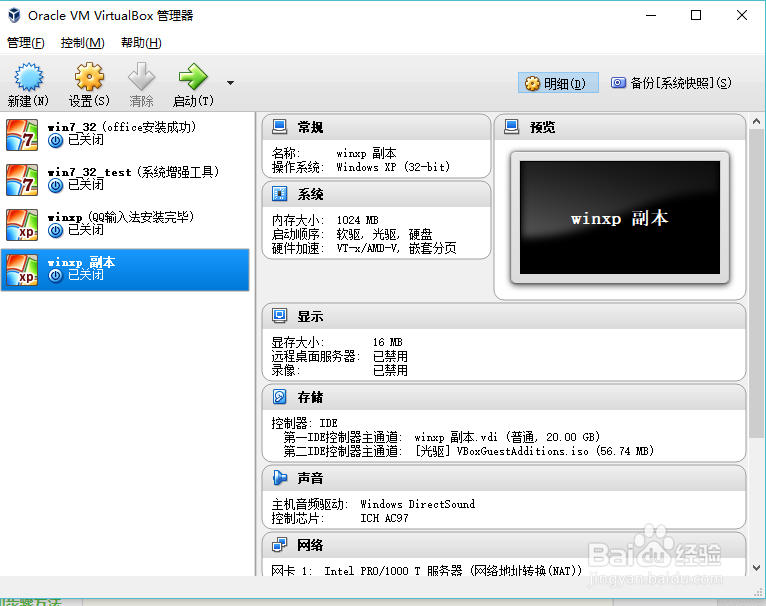Click the VirtualBox cube icon in title bar

tap(15, 16)
